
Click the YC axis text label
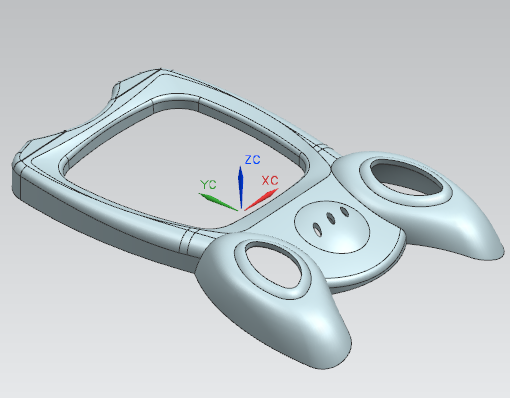(x=208, y=184)
